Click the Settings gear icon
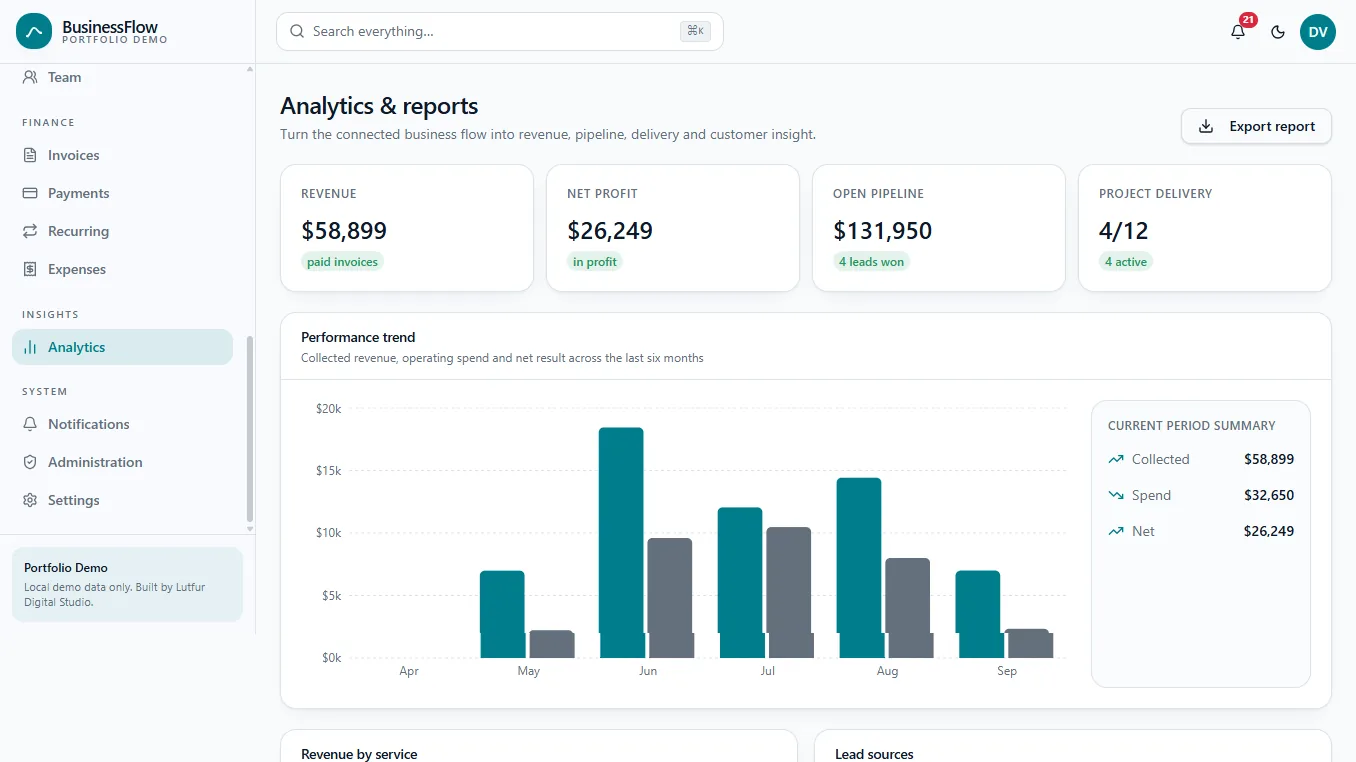The image size is (1356, 762). (30, 500)
